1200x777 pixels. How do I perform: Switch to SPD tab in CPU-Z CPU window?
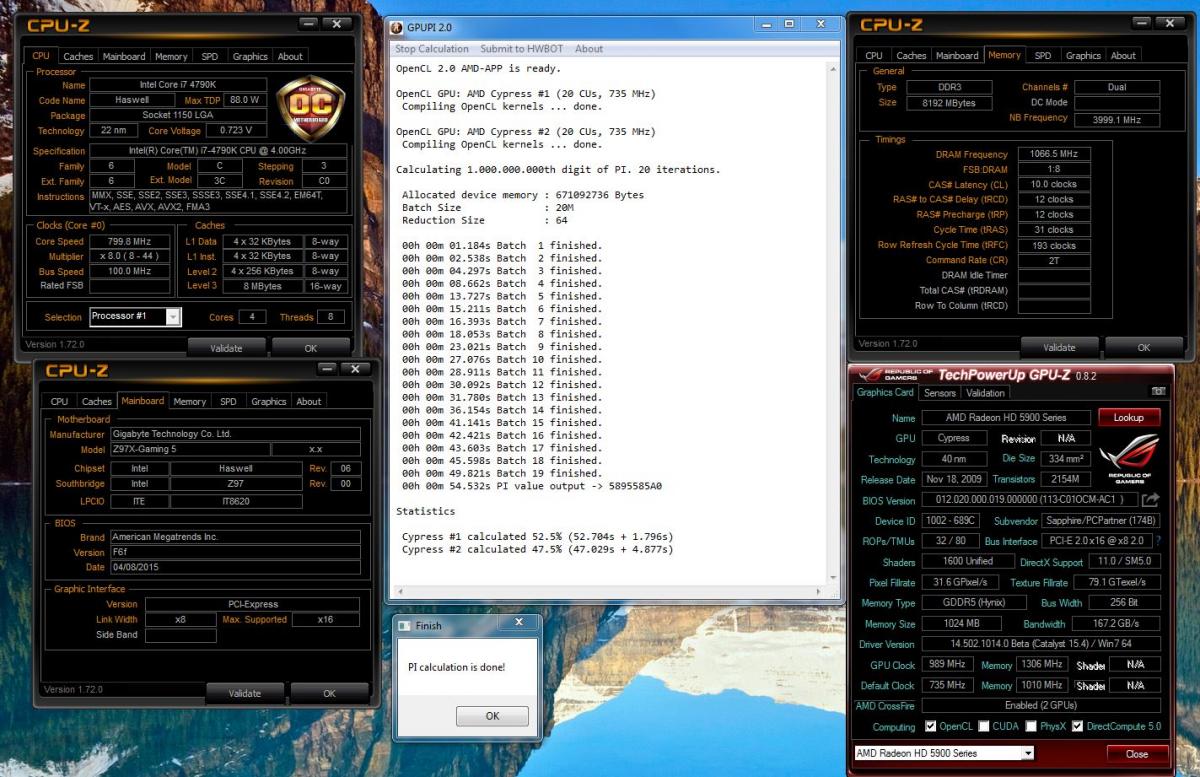click(209, 56)
